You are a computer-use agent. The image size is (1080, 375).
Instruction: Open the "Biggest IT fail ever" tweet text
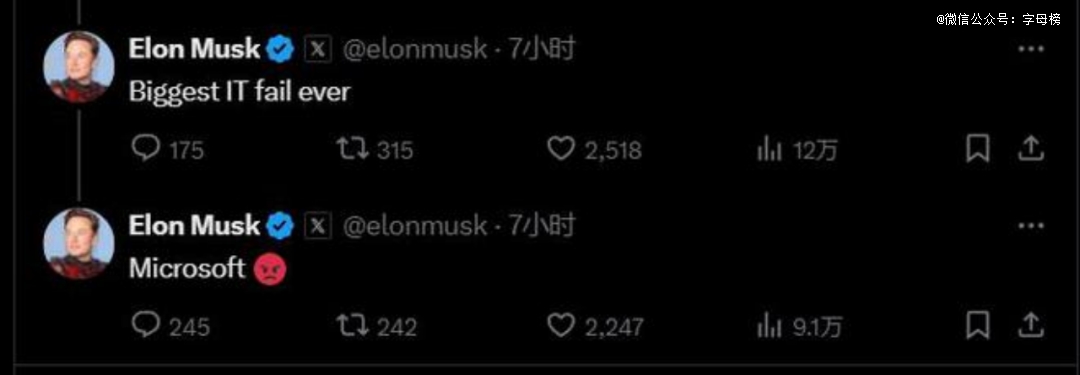click(240, 92)
